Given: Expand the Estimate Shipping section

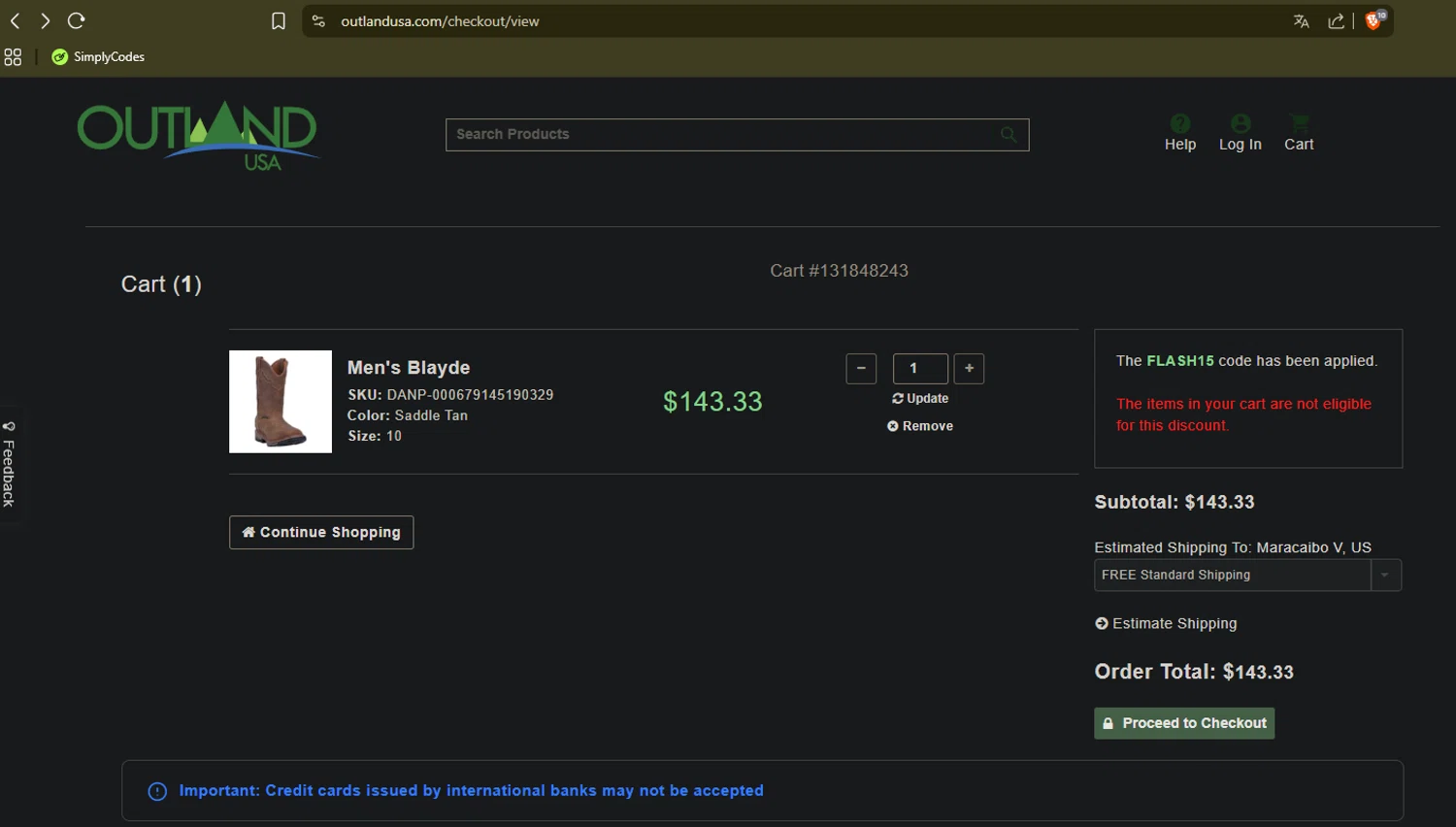Looking at the screenshot, I should [1166, 623].
